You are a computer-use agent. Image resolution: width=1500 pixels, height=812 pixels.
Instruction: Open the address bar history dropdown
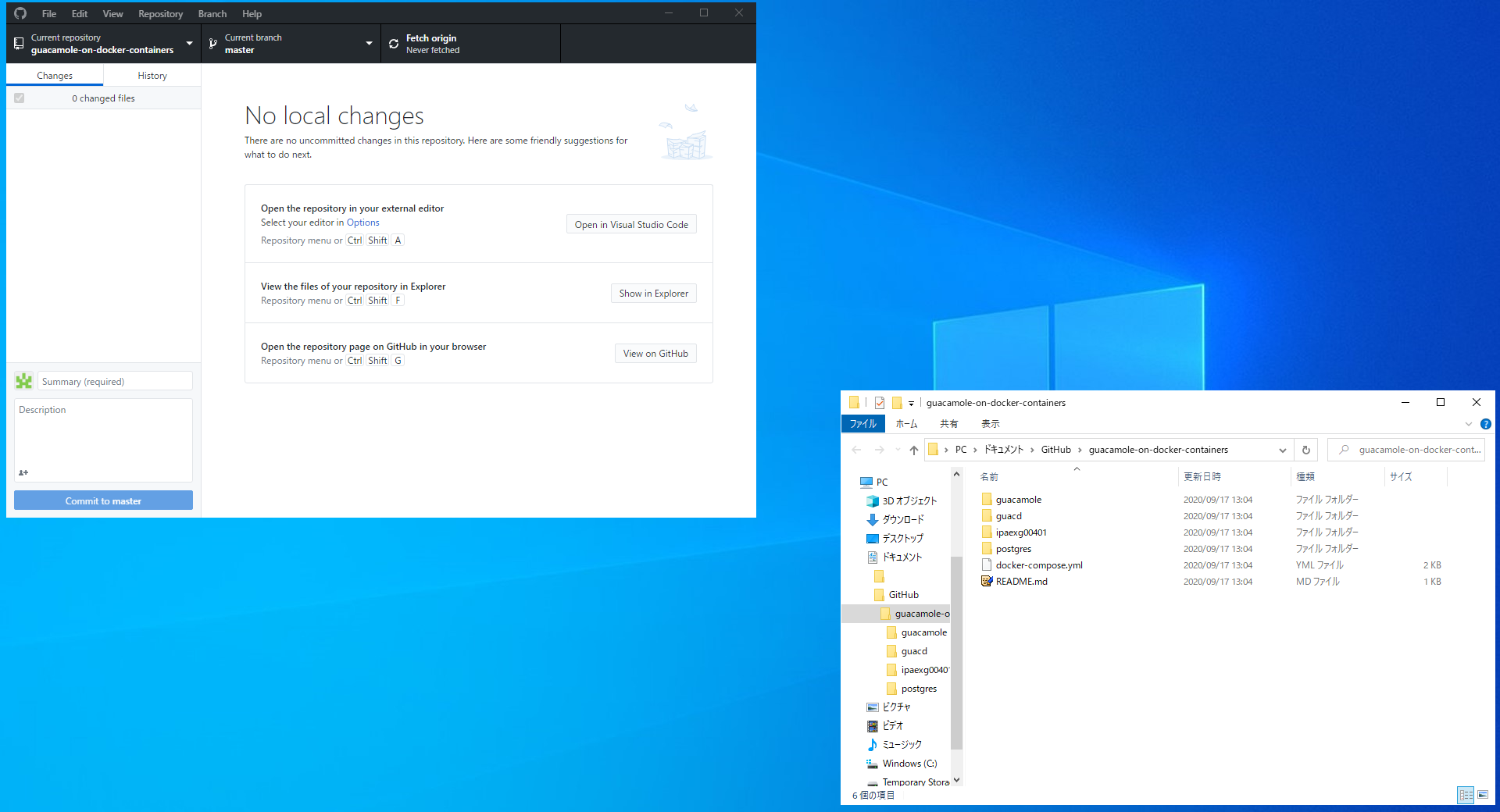(1283, 450)
